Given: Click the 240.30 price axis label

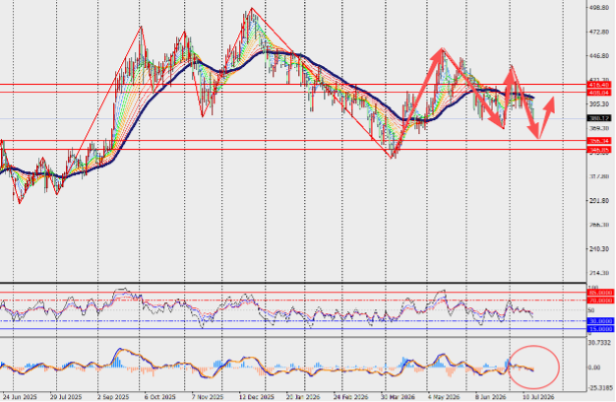Looking at the screenshot, I should click(600, 249).
